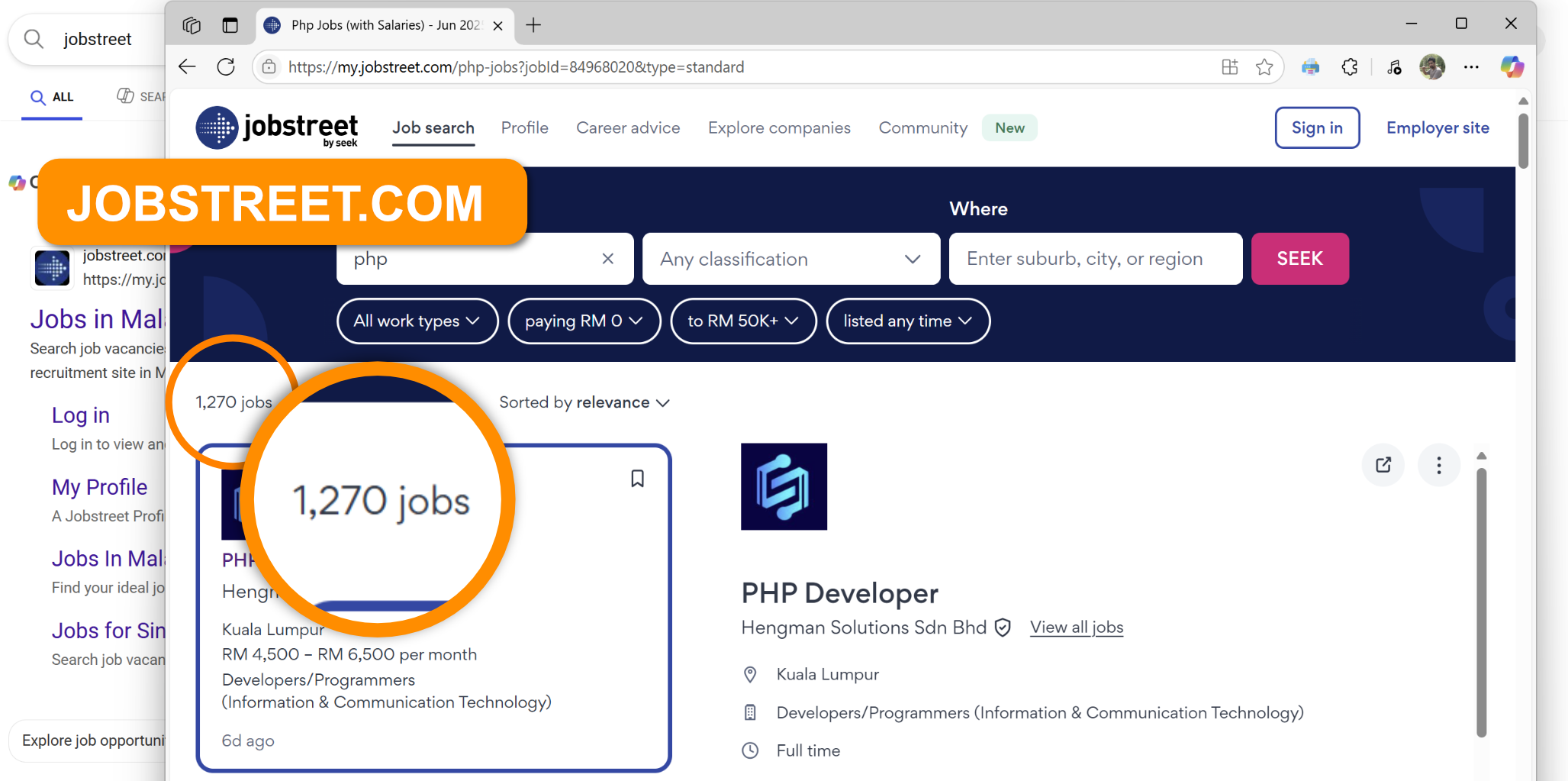The height and width of the screenshot is (781, 1568).
Task: Expand listed any time filter
Action: pos(908,321)
